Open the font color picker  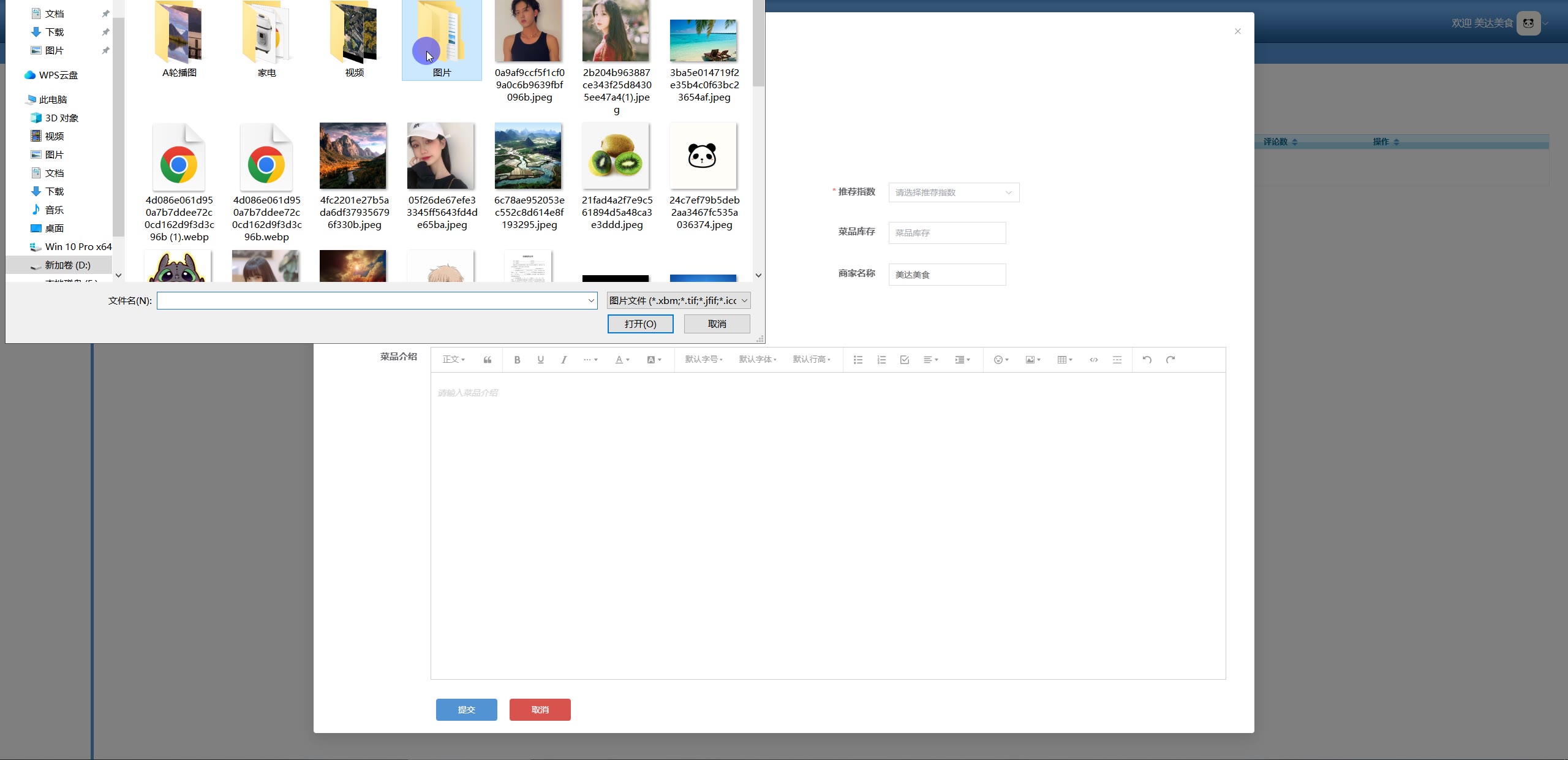pyautogui.click(x=622, y=360)
